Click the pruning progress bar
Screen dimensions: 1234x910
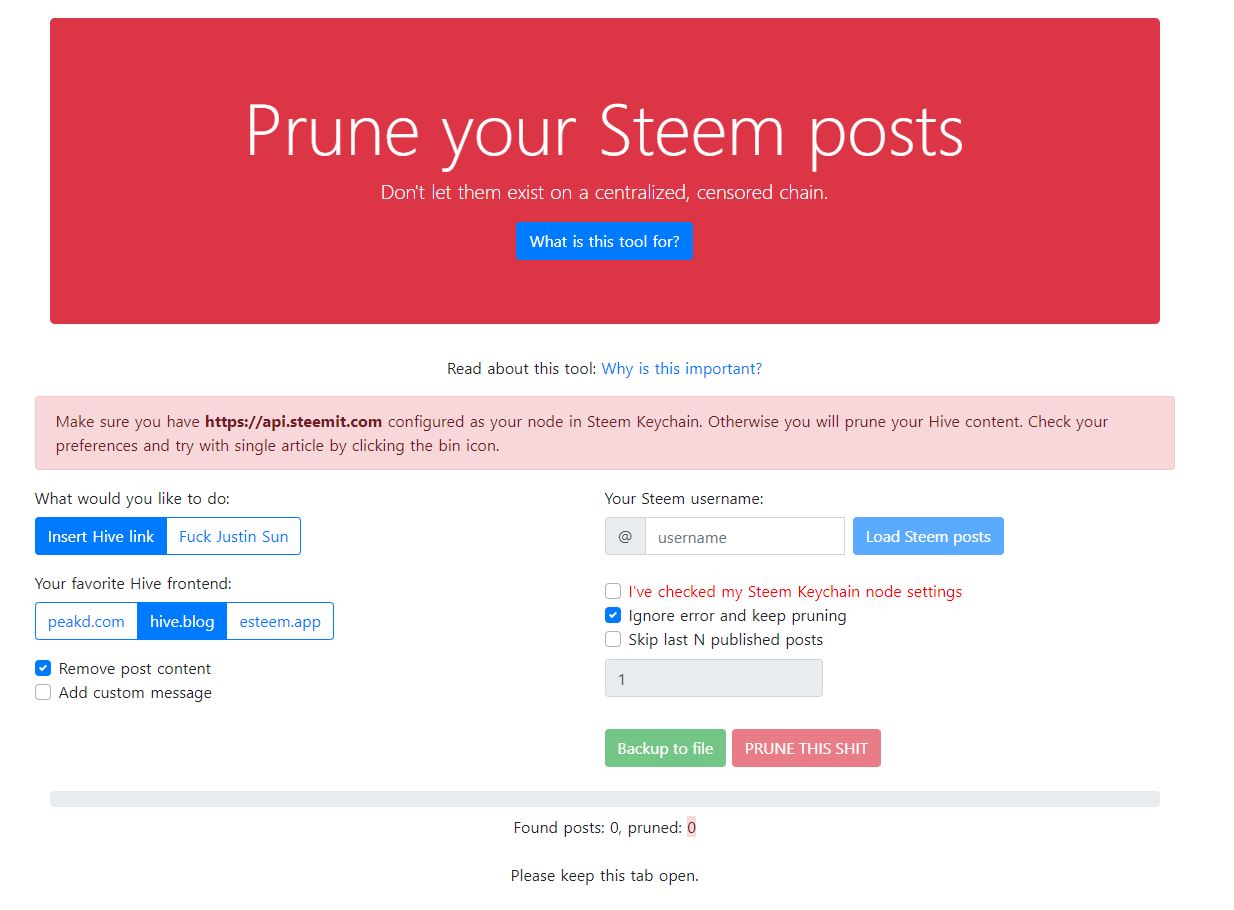tap(604, 799)
